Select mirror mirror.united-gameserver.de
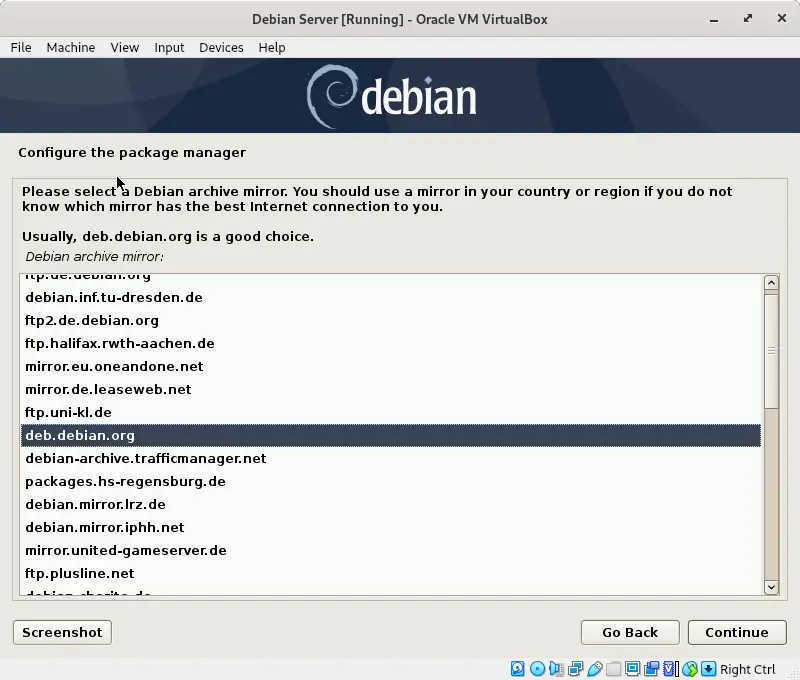Image resolution: width=800 pixels, height=680 pixels. [391, 550]
